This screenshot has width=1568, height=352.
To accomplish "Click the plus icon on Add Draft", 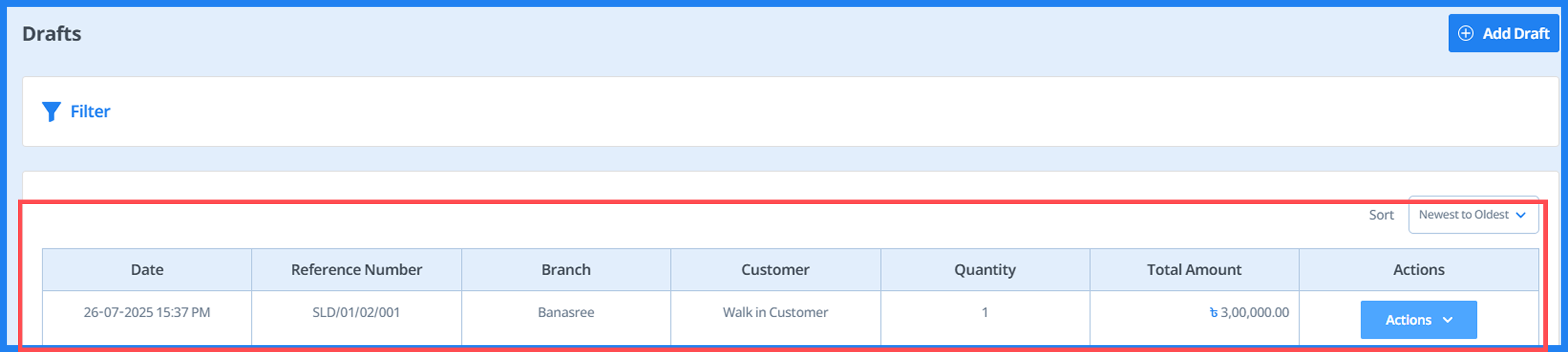I will 1467,34.
